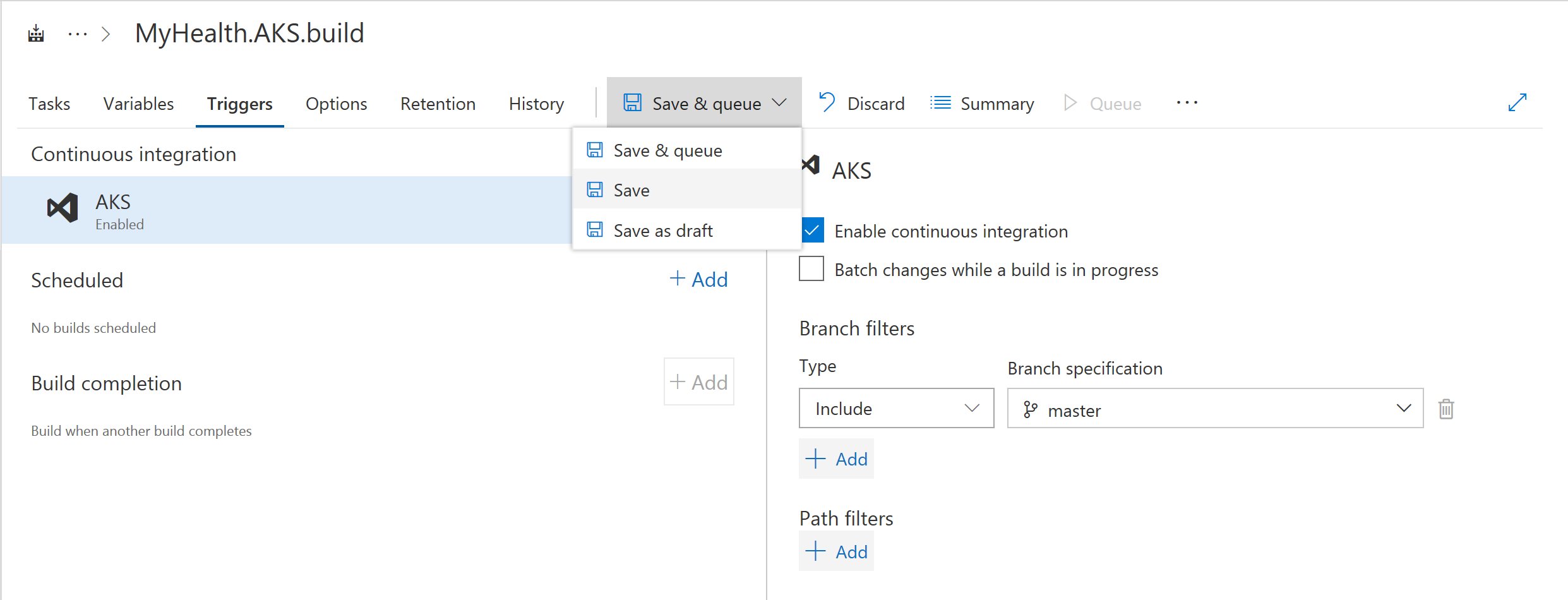Click the Visual Studio icon in AKS row

(63, 208)
